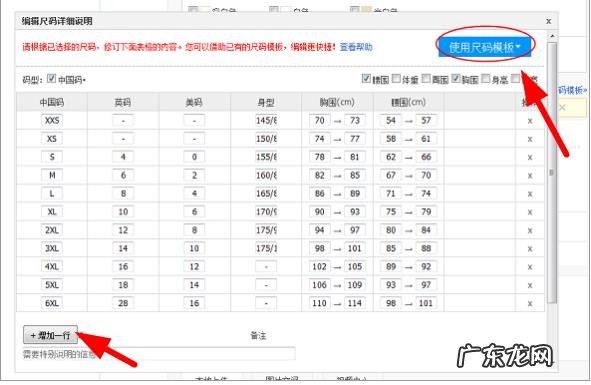The height and width of the screenshot is (385, 591).
Task: Uncheck the 腰围 measurement checkbox
Action: 366,78
